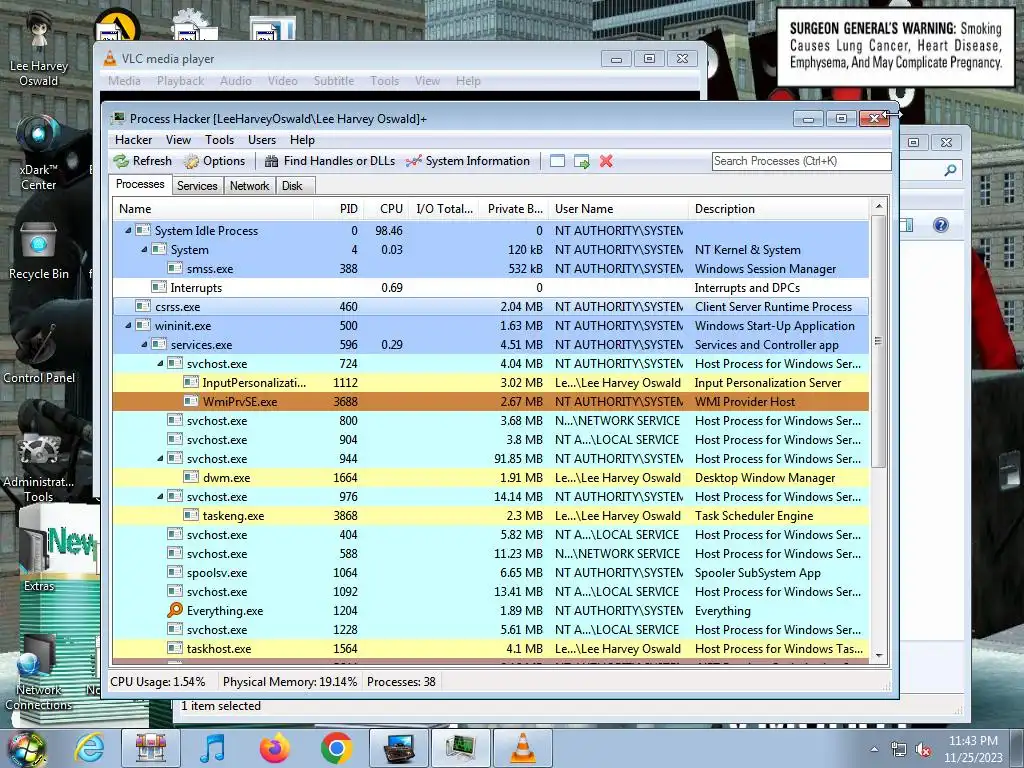Click the Physical Memory status bar entry
The height and width of the screenshot is (768, 1024).
(289, 681)
